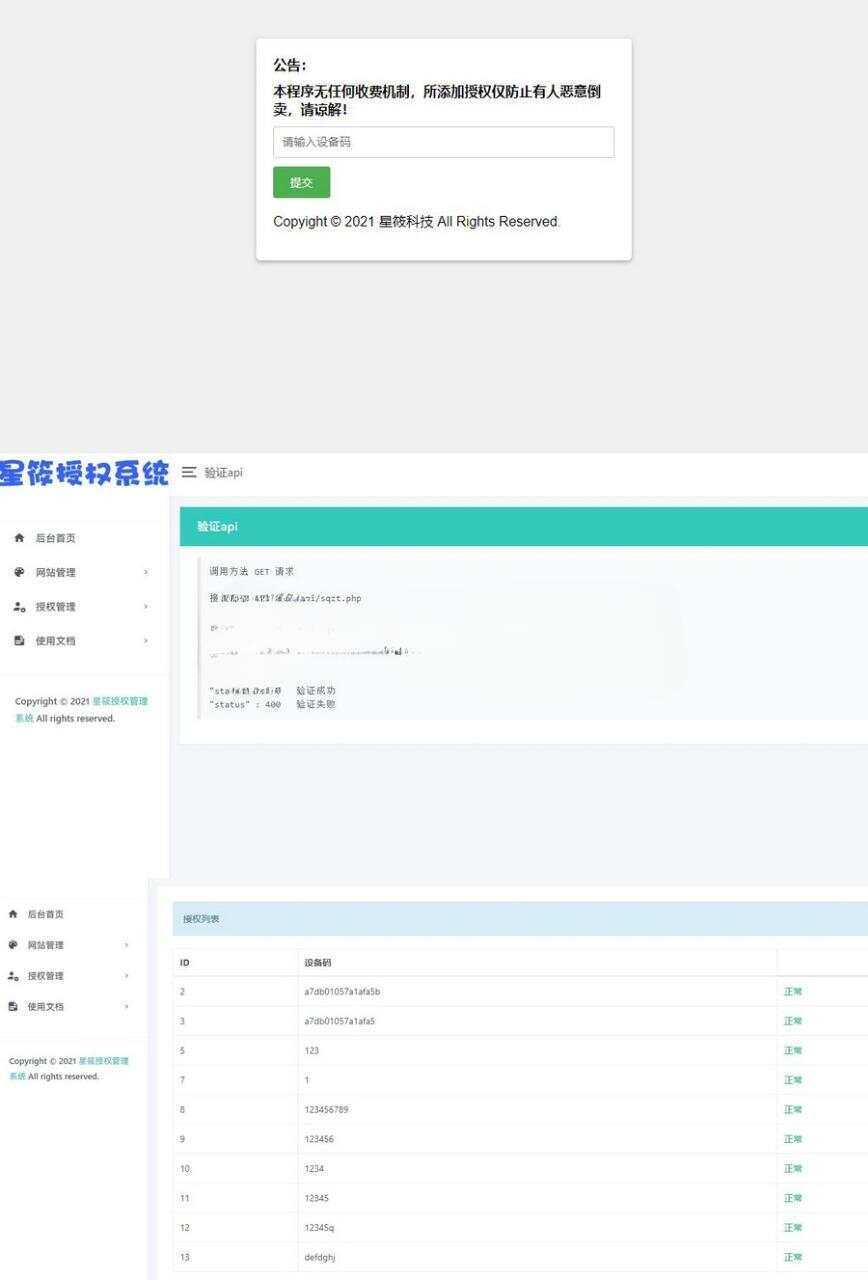Screen dimensions: 868x1280
Task: Toggle the 正常 status for device 123456789
Action: (x=792, y=1109)
